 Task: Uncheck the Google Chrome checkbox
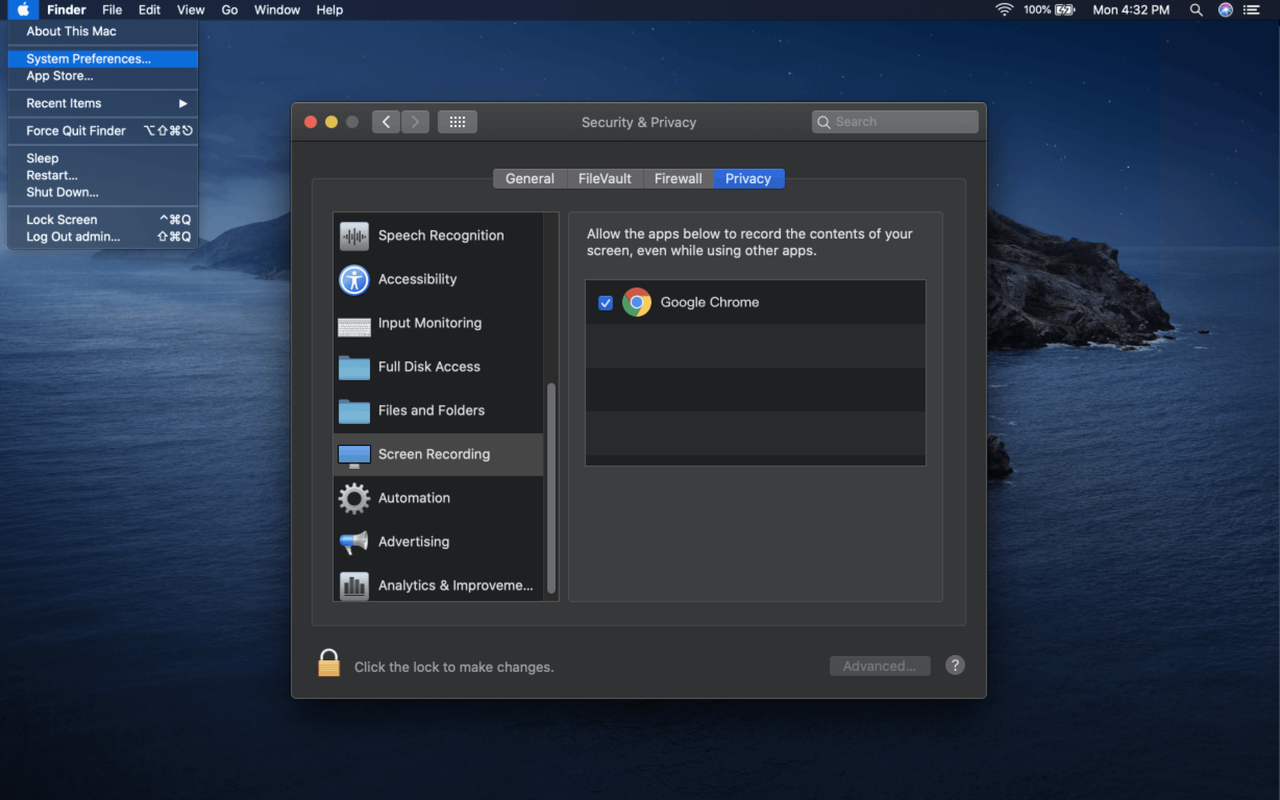click(x=605, y=303)
